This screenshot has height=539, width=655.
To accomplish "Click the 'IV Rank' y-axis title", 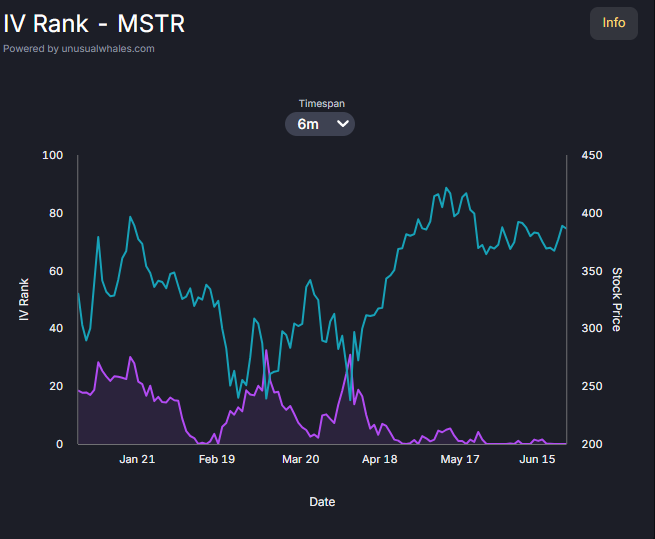I will tap(24, 300).
